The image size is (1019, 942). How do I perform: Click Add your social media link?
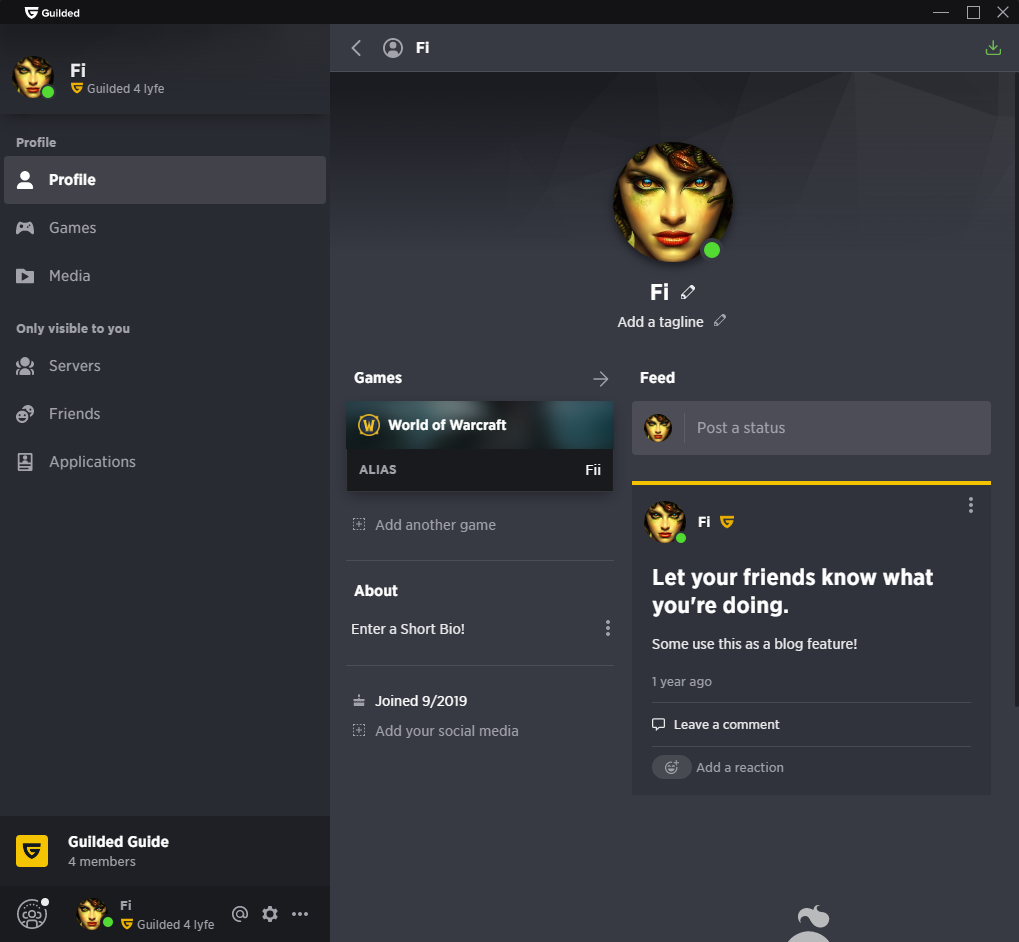(446, 731)
